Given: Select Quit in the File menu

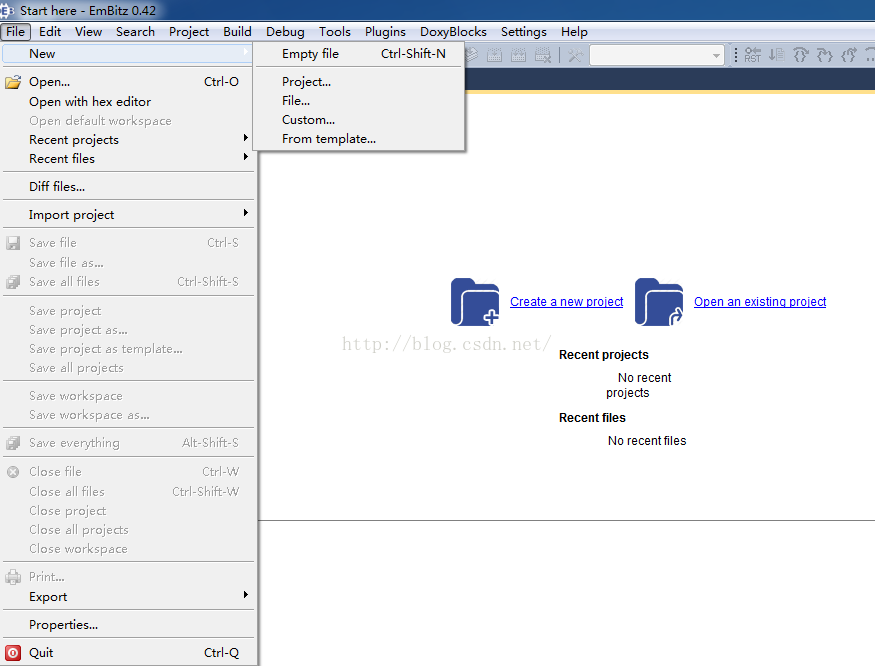Looking at the screenshot, I should [127, 653].
